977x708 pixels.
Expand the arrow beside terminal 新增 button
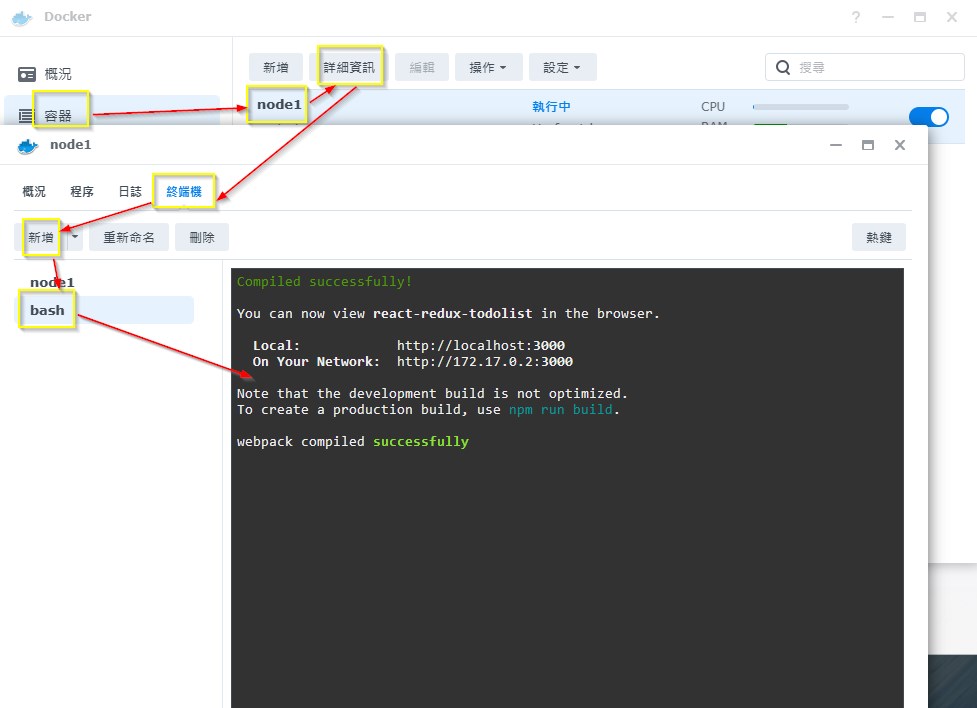pos(74,237)
